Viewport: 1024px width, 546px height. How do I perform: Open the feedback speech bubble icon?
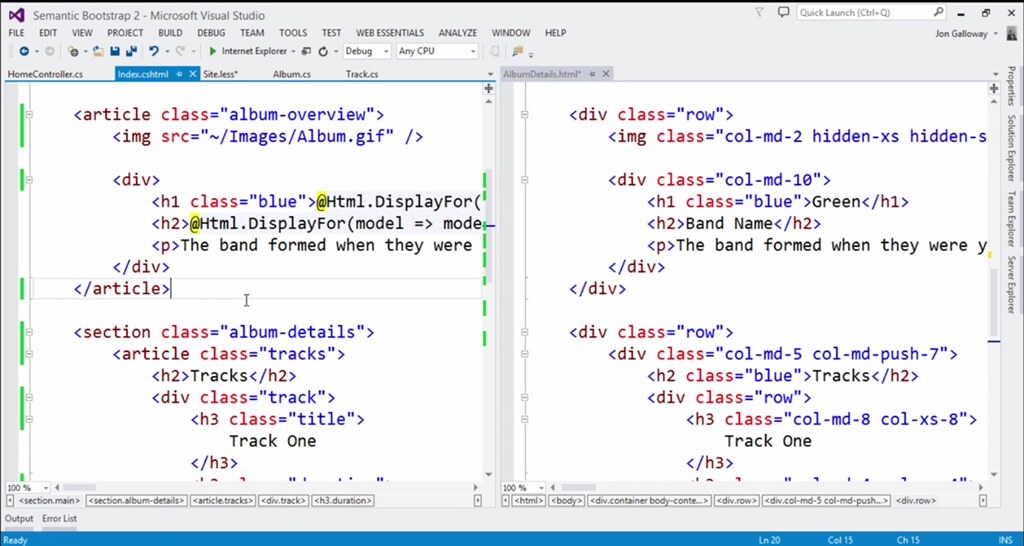[781, 13]
